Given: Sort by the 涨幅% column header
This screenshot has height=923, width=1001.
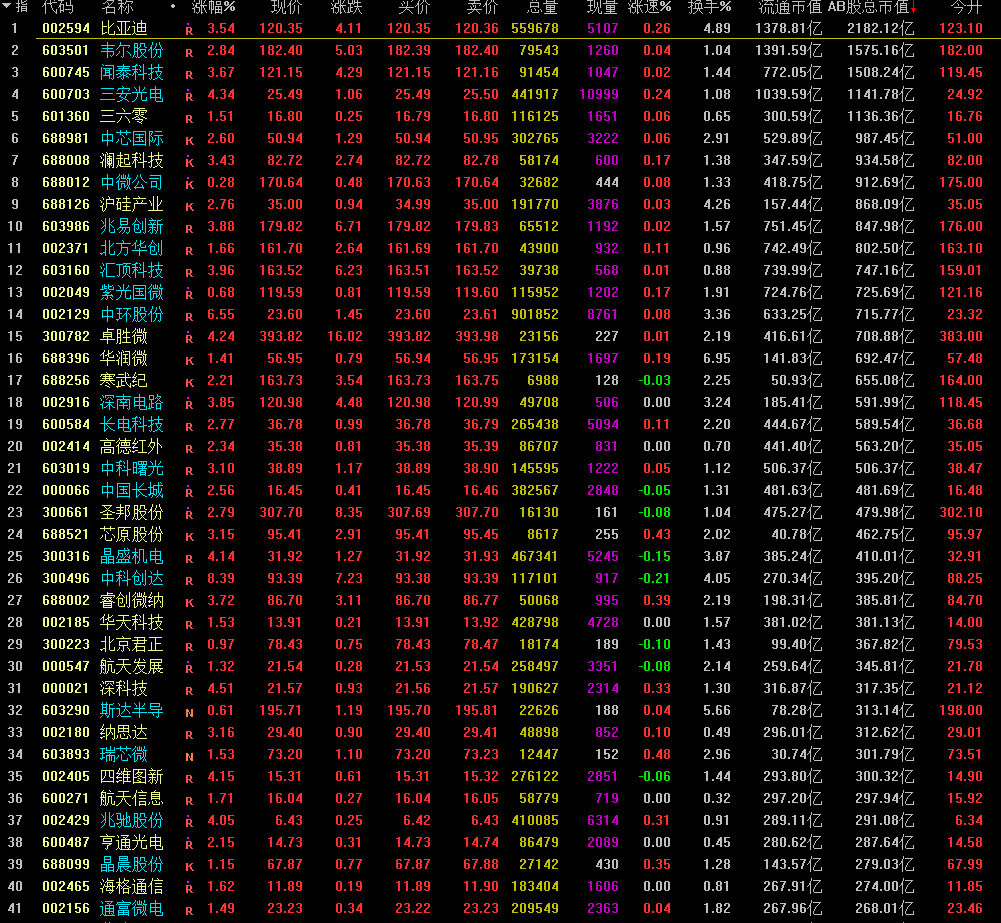Looking at the screenshot, I should click(213, 7).
